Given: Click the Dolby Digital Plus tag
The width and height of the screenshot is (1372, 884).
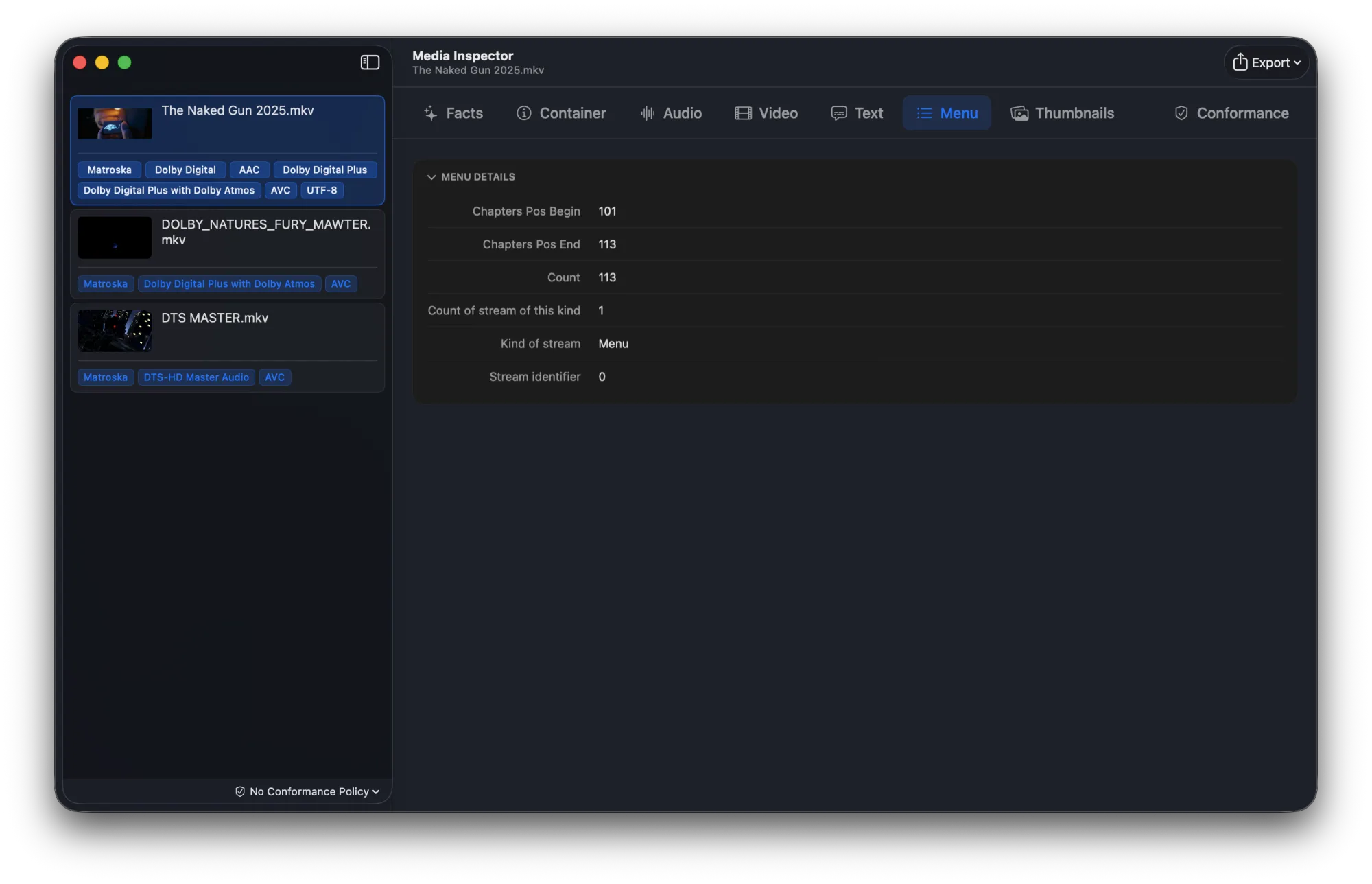Looking at the screenshot, I should pos(325,170).
